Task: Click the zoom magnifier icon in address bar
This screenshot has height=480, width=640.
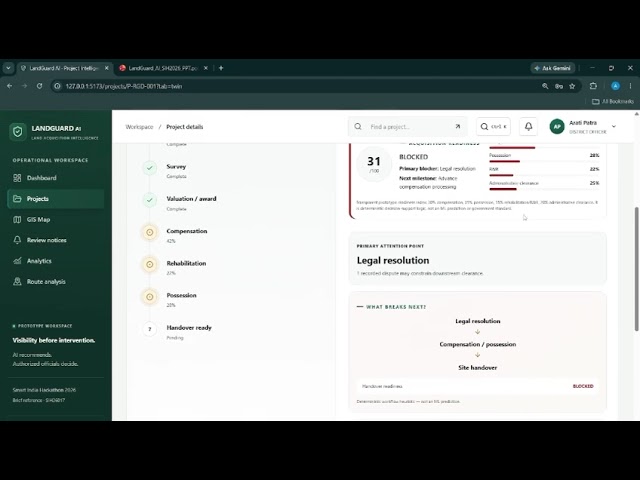Action: 545,86
